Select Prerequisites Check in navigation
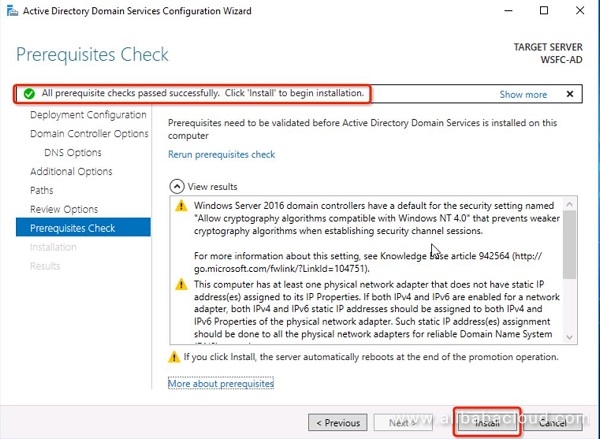 (x=73, y=228)
